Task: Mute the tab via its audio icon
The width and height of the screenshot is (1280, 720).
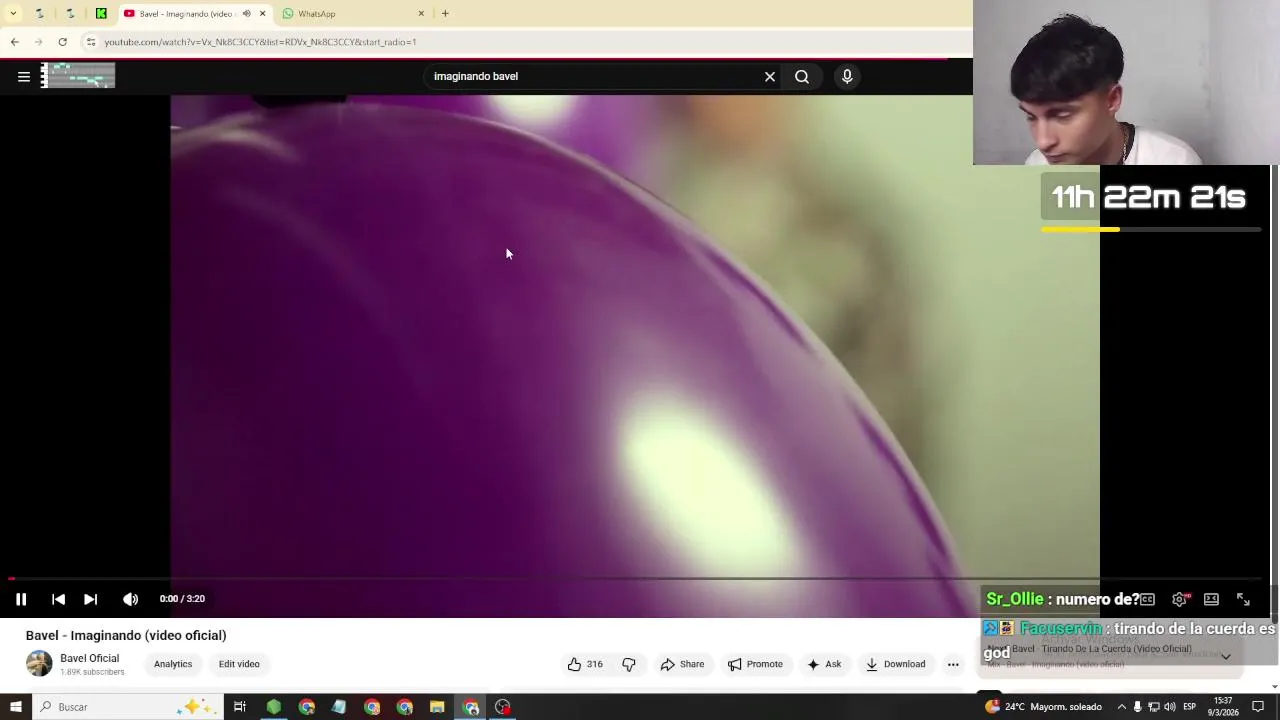Action: tap(246, 14)
